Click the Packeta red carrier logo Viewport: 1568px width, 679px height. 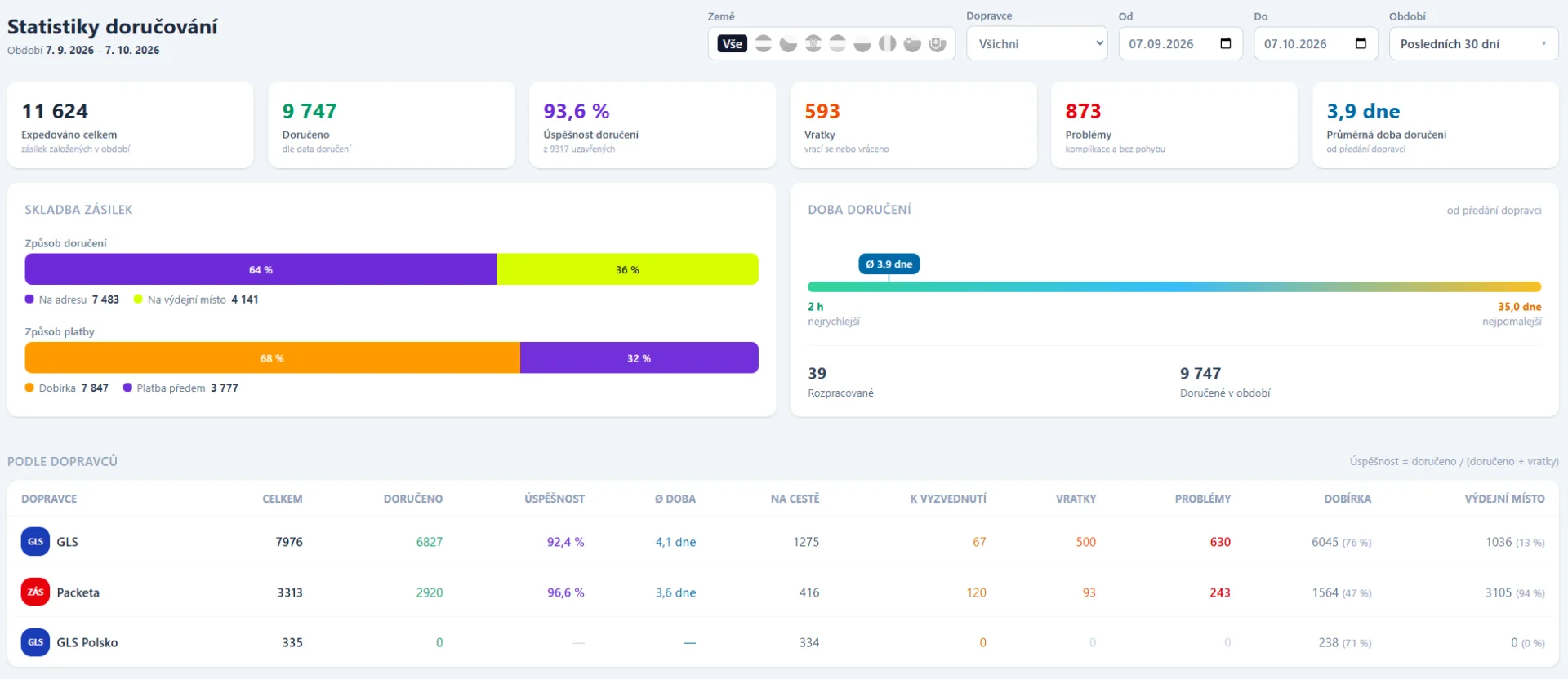35,592
